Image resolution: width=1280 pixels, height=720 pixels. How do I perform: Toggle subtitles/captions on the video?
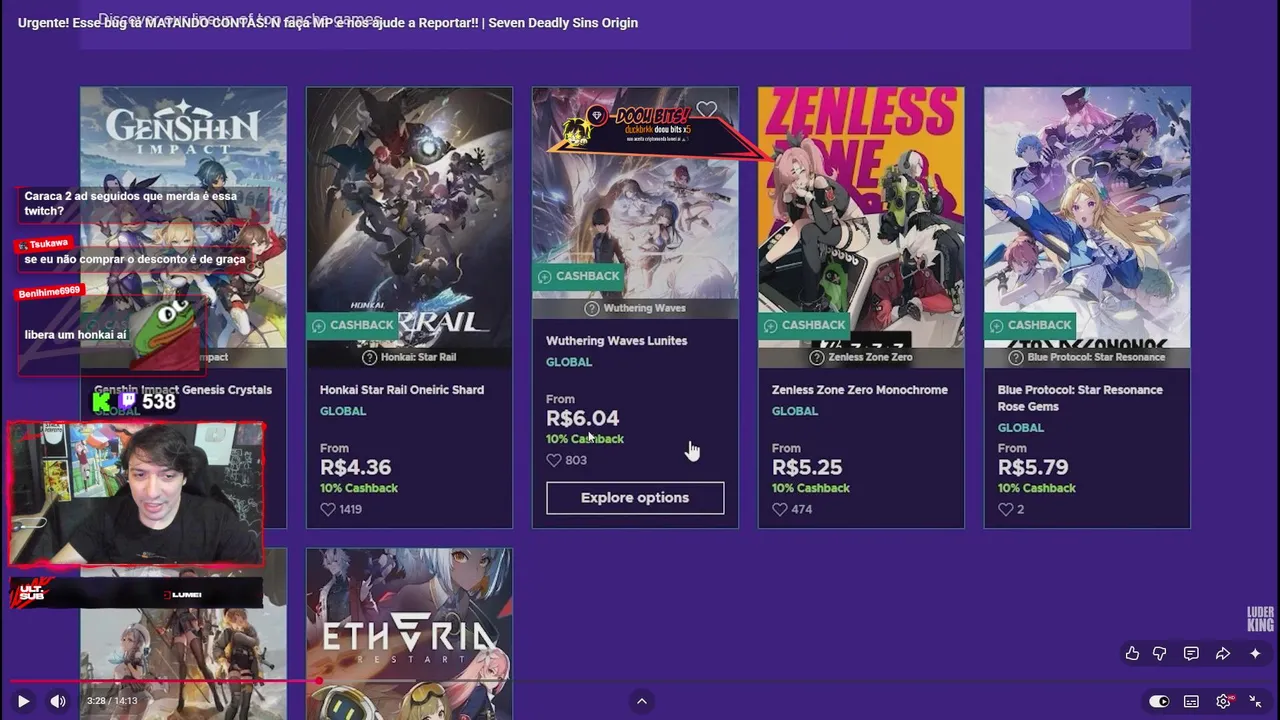coord(1191,701)
